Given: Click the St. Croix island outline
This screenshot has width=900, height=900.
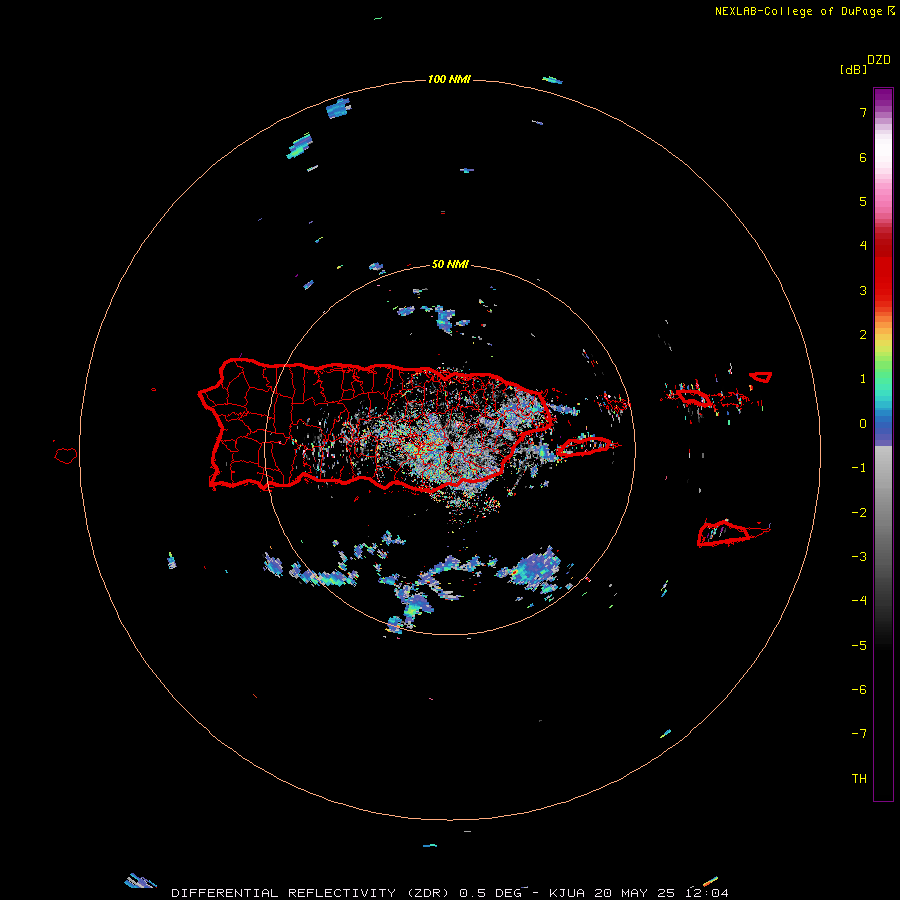Looking at the screenshot, I should pos(723,533).
